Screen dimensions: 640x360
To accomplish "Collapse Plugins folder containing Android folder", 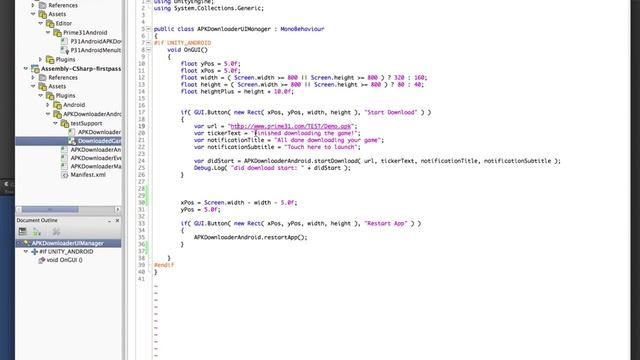I will pyautogui.click(x=40, y=96).
